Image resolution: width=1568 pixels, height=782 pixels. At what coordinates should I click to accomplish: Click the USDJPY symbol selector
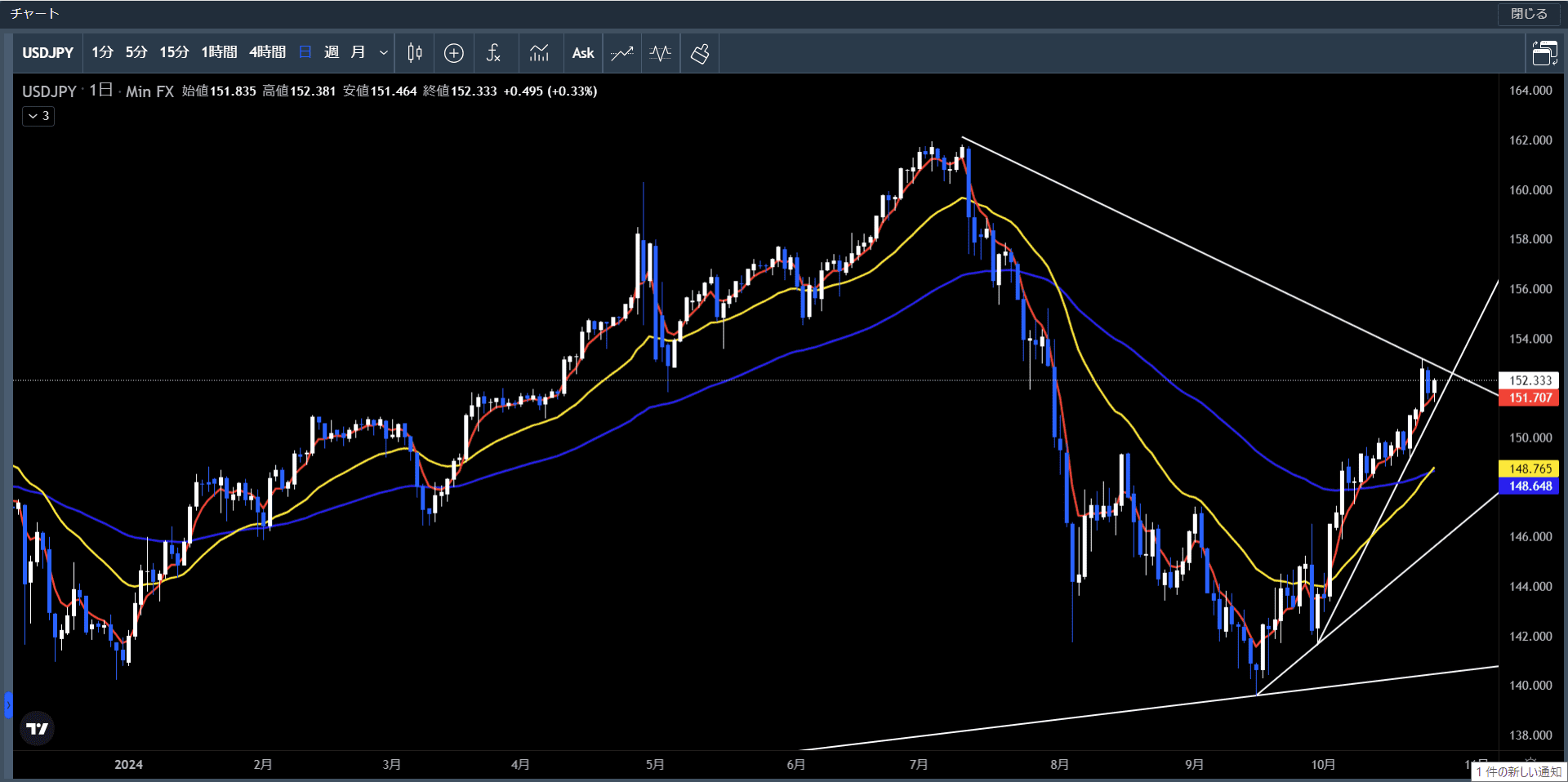click(47, 53)
